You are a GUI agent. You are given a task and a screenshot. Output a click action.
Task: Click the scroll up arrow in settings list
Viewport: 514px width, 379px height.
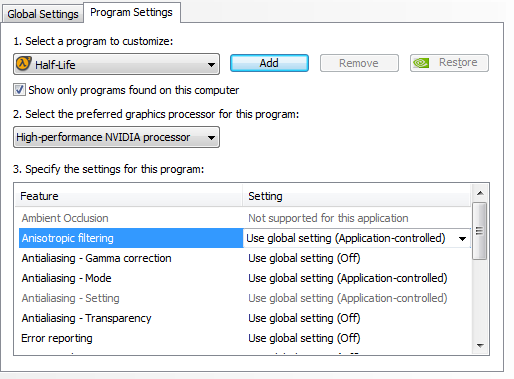point(480,193)
